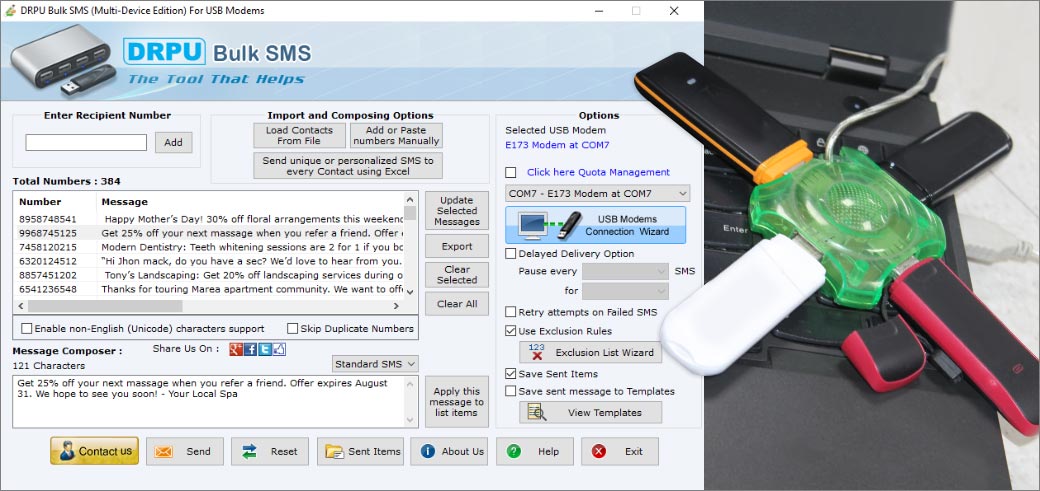
Task: Select row with number 6320124512
Action: point(208,261)
